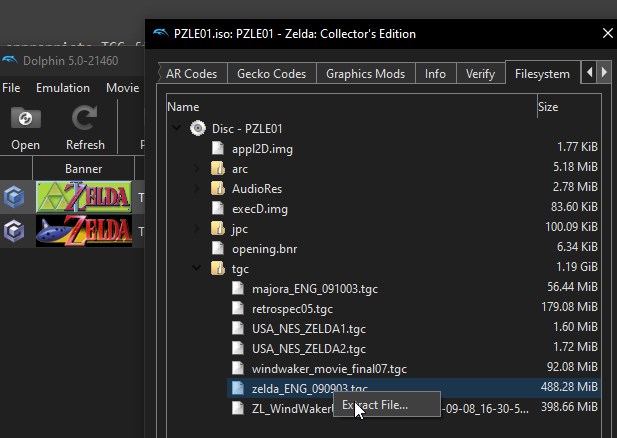The width and height of the screenshot is (617, 438).
Task: Close the PZLE01 properties window
Action: tap(607, 33)
